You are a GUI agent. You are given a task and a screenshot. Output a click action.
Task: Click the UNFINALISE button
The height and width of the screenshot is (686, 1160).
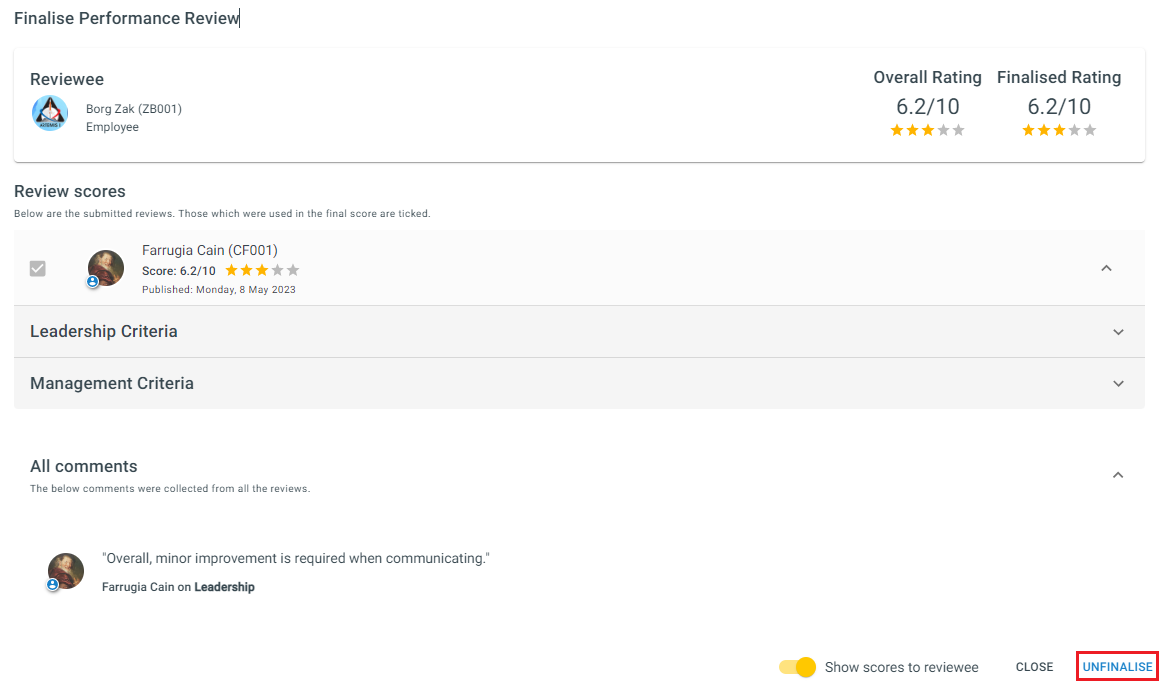click(x=1117, y=667)
